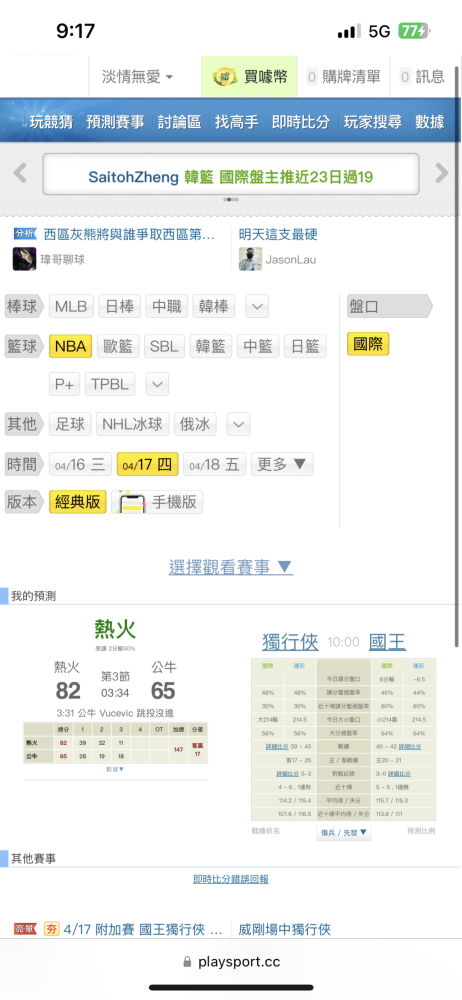Viewport: 462px width, 1000px height.
Task: Open 即時比分 menu item
Action: point(301,122)
